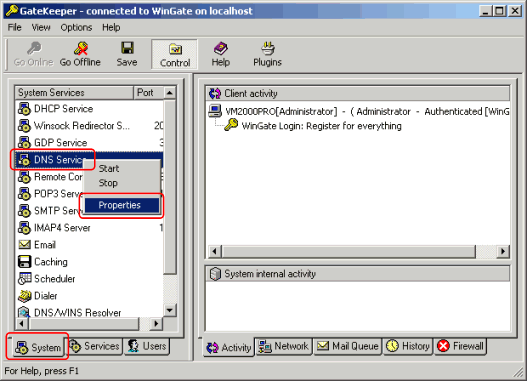Viewport: 527px width, 381px height.
Task: Open the Plugins toolbar icon
Action: [x=268, y=48]
